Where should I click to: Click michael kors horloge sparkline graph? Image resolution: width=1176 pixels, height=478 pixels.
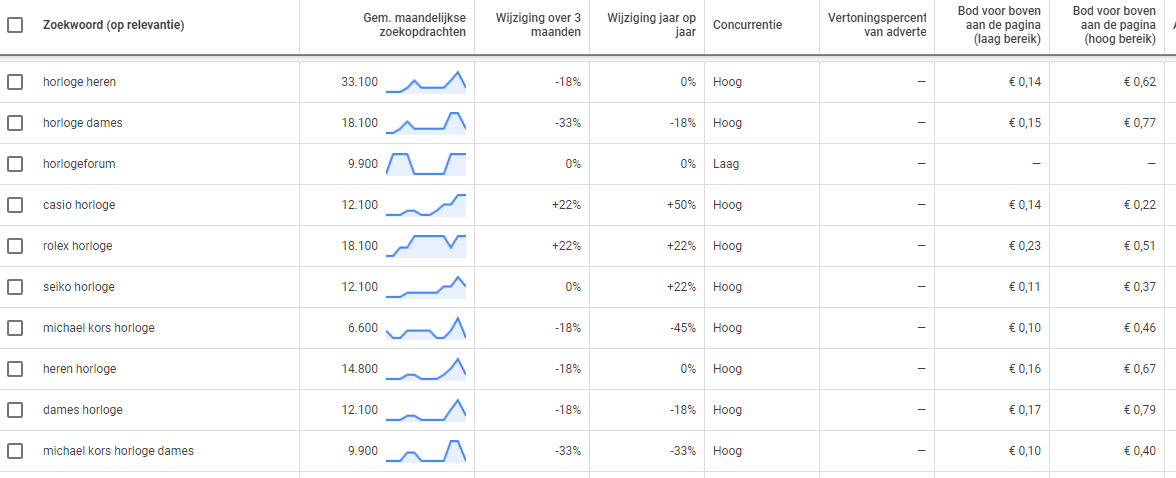pyautogui.click(x=426, y=328)
